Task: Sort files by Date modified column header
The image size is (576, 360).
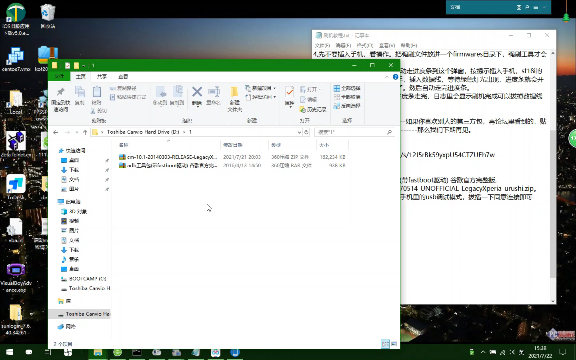Action: tap(244, 145)
